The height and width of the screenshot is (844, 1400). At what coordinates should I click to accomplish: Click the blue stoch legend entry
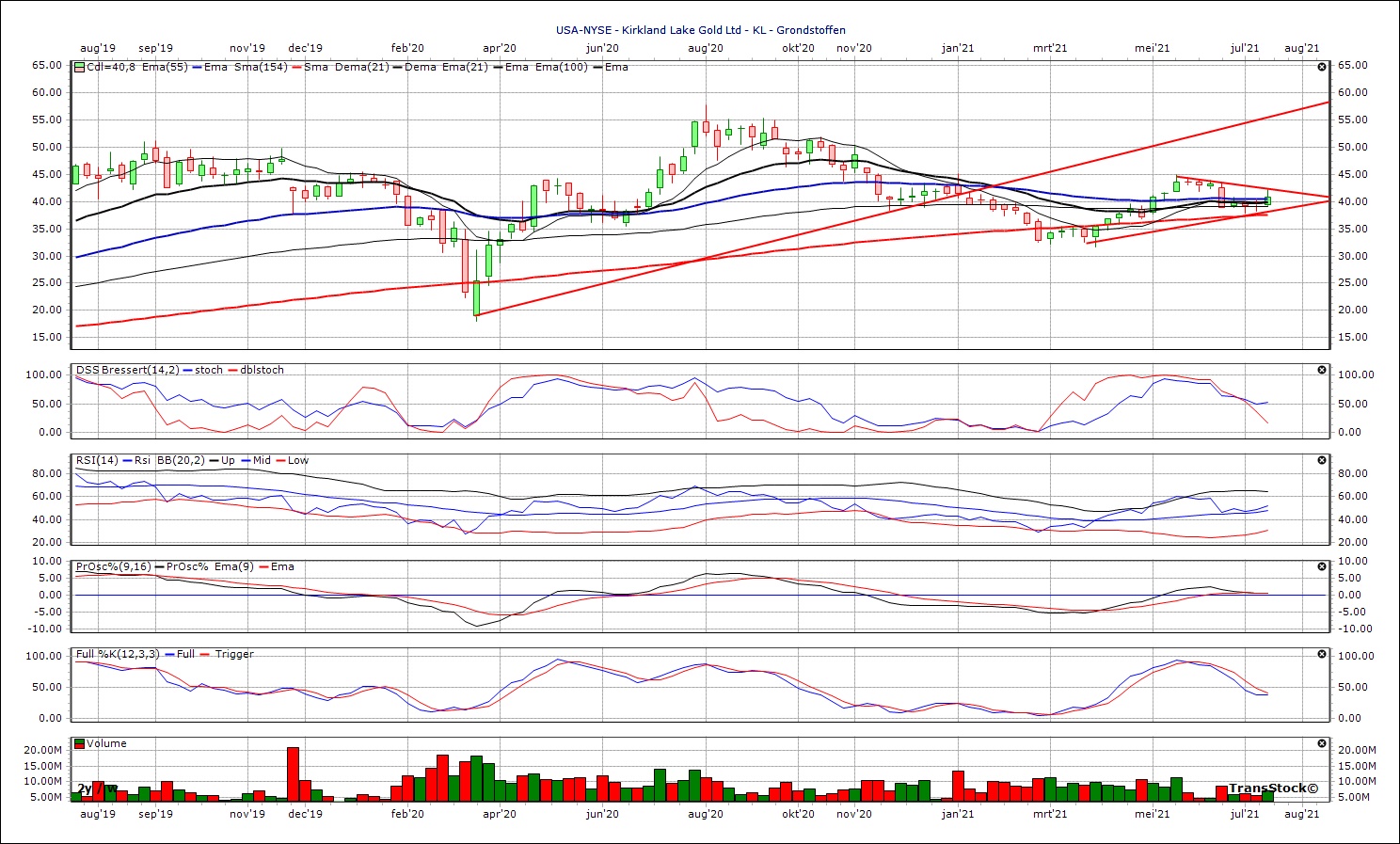[x=203, y=370]
